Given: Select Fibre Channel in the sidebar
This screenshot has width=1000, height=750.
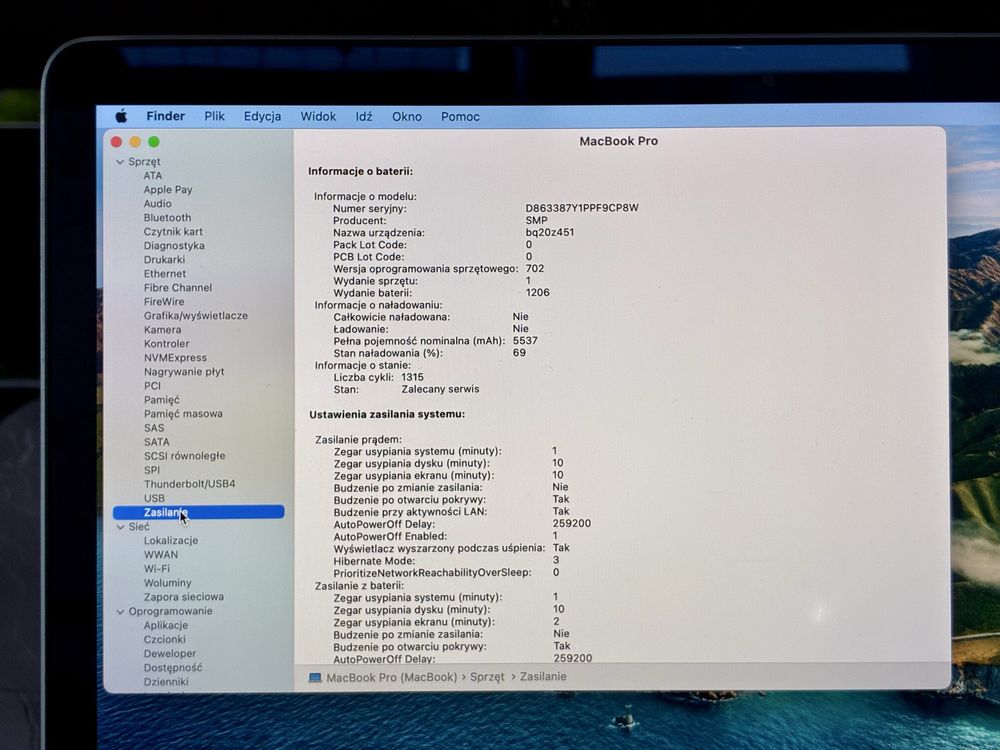Looking at the screenshot, I should (178, 288).
